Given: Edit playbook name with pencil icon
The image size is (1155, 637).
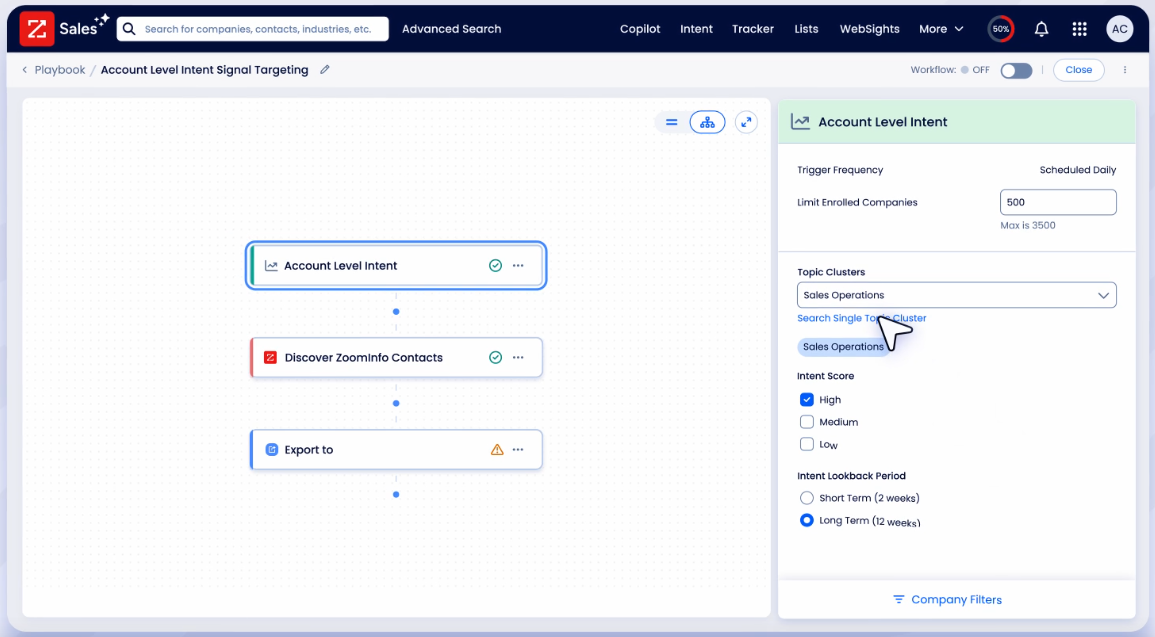Looking at the screenshot, I should pos(324,69).
